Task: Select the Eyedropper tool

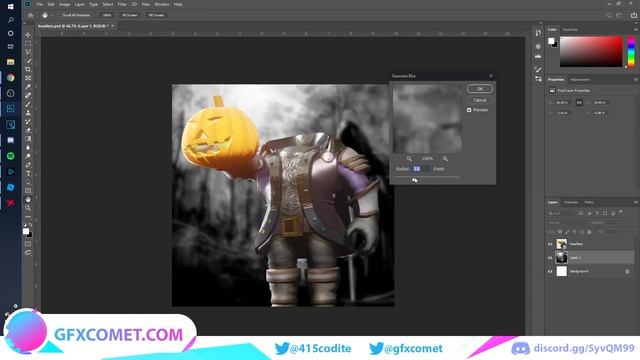Action: tap(28, 87)
